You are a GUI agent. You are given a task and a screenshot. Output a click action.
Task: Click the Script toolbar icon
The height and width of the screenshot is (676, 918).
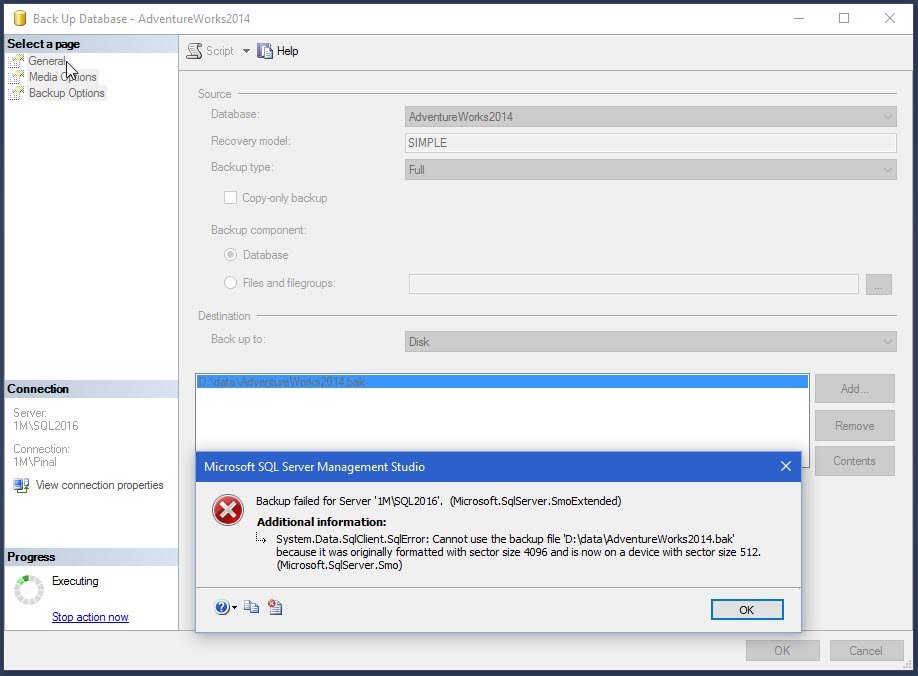(x=194, y=51)
